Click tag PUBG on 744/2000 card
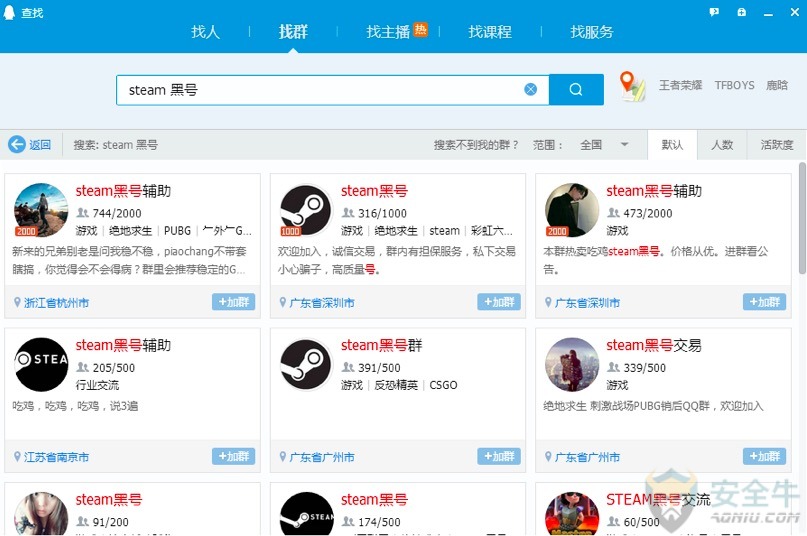The height and width of the screenshot is (536, 807). 178,231
